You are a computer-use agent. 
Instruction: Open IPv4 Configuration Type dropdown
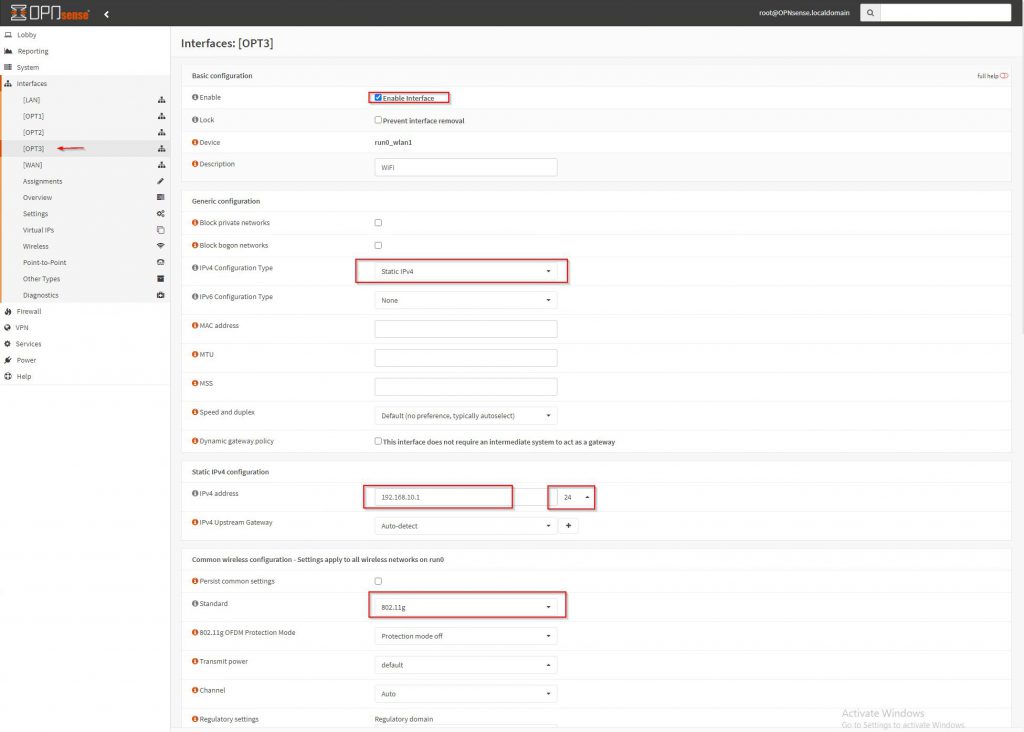click(465, 271)
